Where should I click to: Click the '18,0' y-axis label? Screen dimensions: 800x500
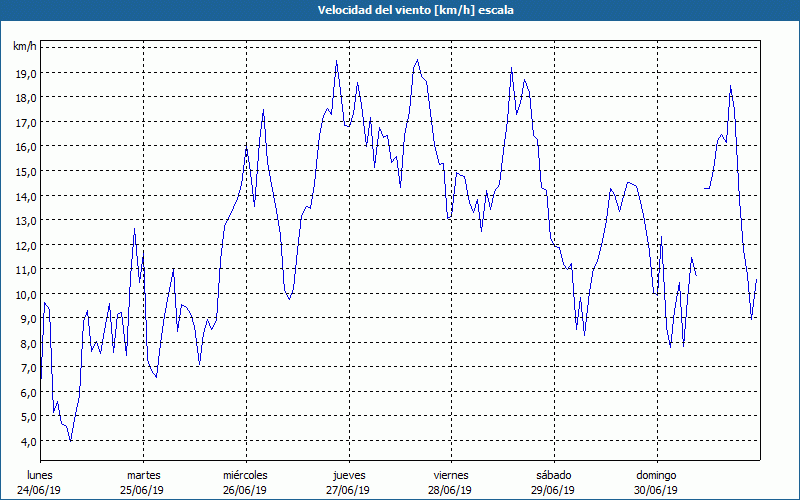pyautogui.click(x=26, y=98)
